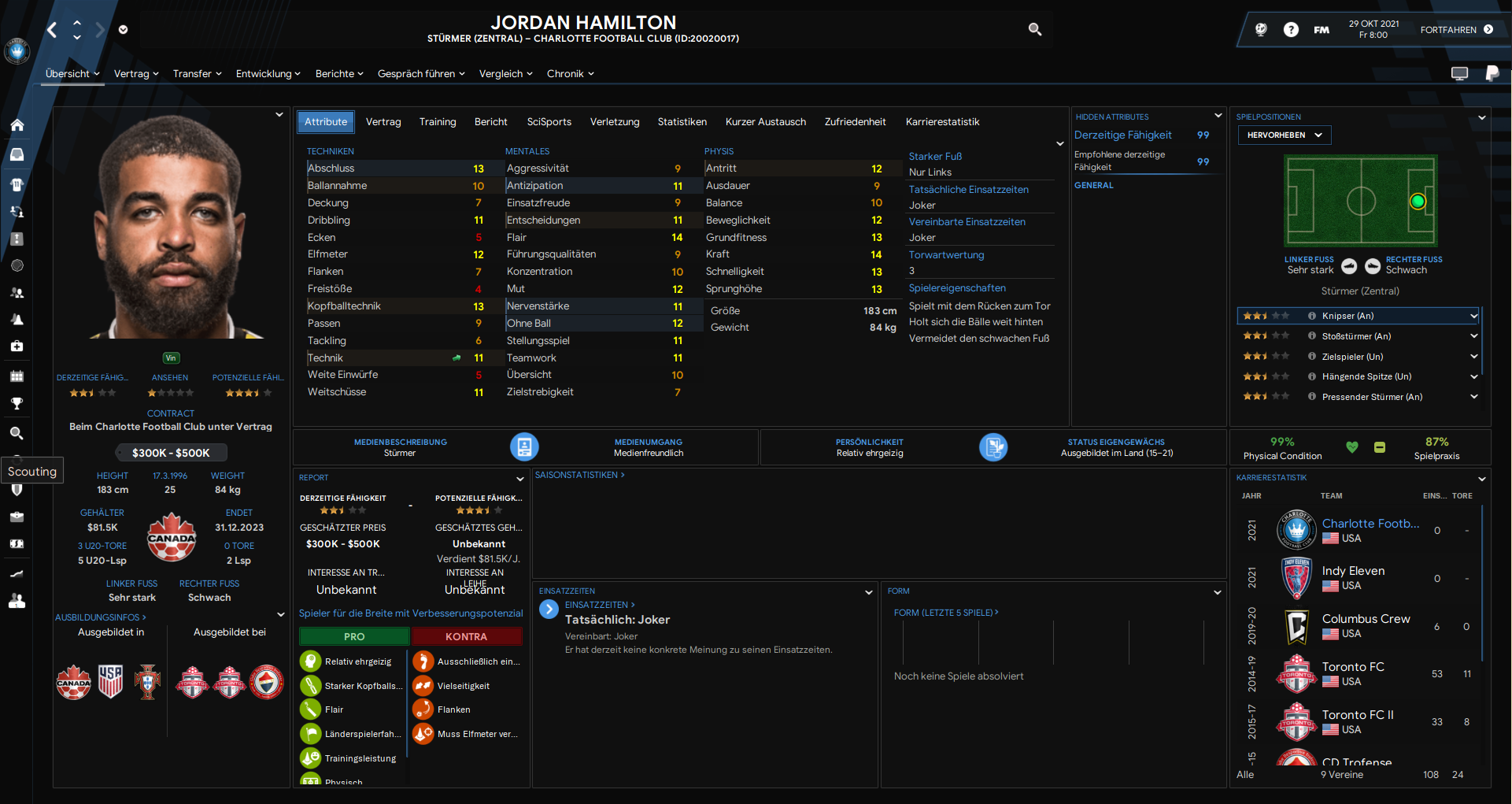The height and width of the screenshot is (804, 1512).
Task: Select the Stoßstürmer (An) role row
Action: point(1358,336)
